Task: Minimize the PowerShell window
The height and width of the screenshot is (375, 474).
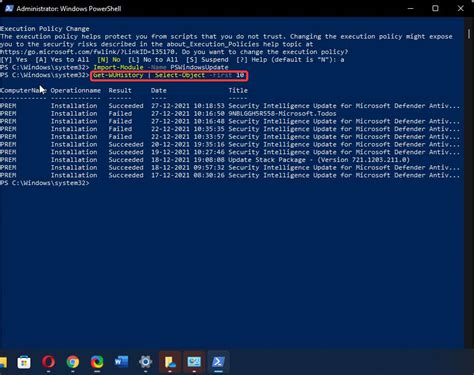Action: pos(410,8)
